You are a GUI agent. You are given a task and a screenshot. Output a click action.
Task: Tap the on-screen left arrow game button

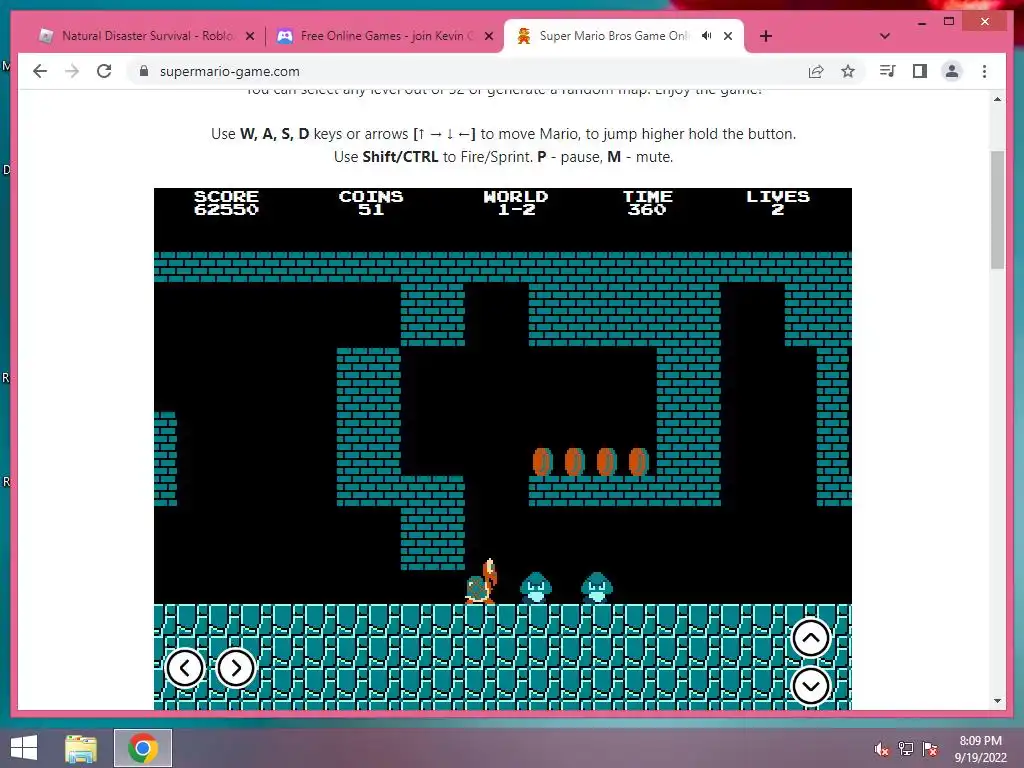[185, 668]
